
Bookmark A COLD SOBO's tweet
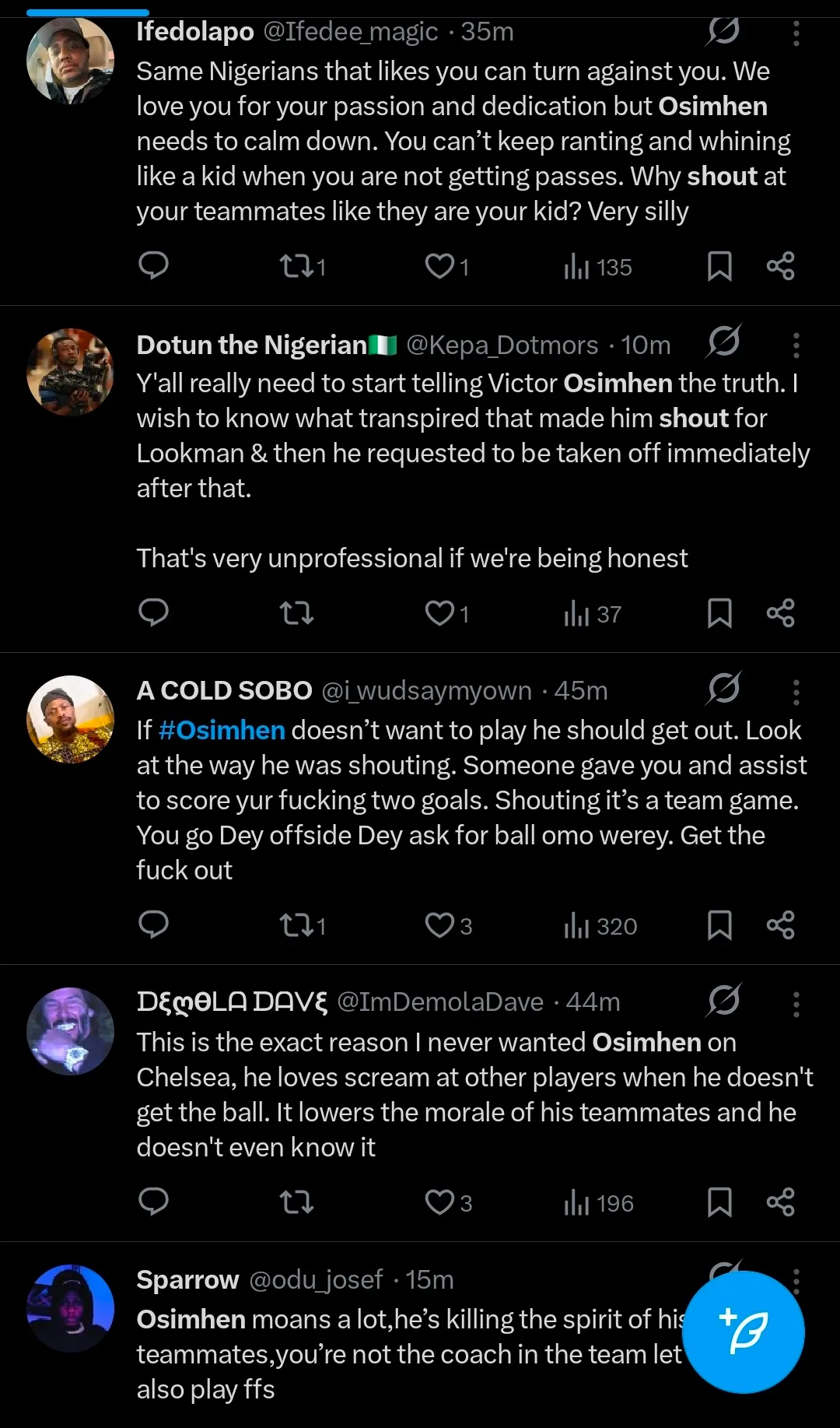click(719, 925)
